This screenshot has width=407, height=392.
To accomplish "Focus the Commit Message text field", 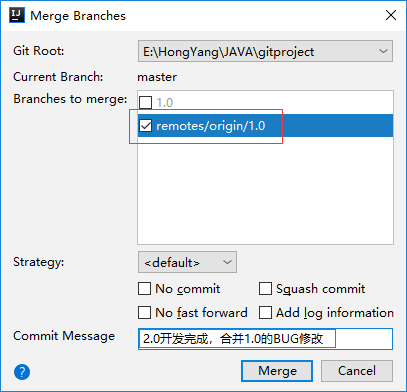I will coord(265,339).
